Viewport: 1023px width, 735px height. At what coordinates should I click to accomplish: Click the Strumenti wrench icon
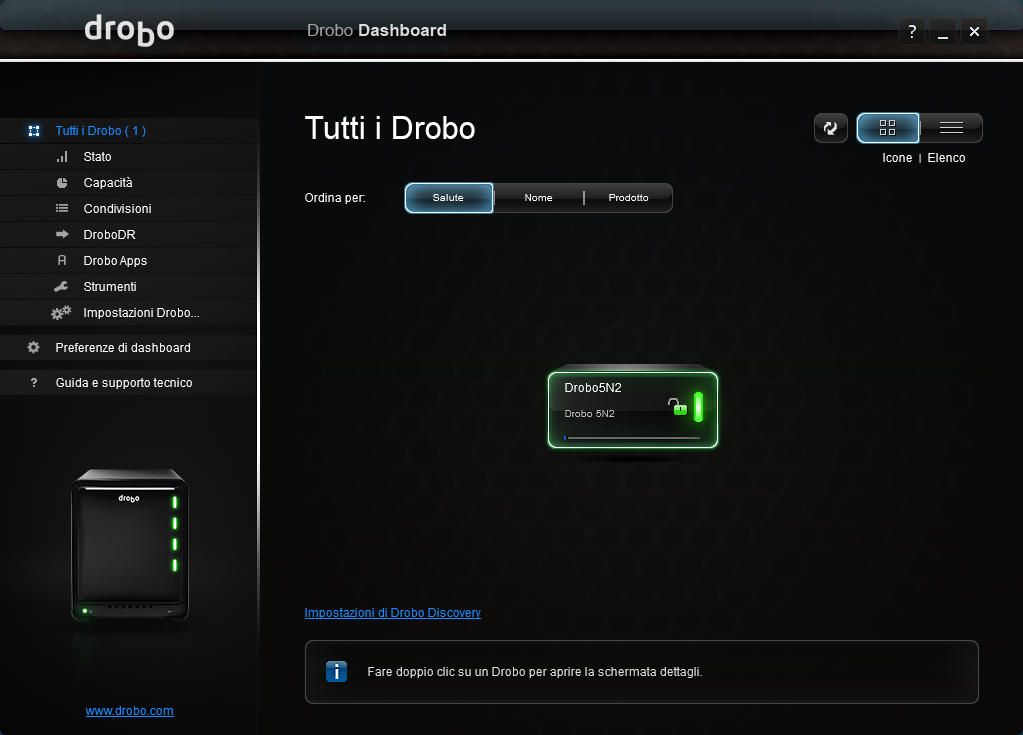(x=62, y=287)
